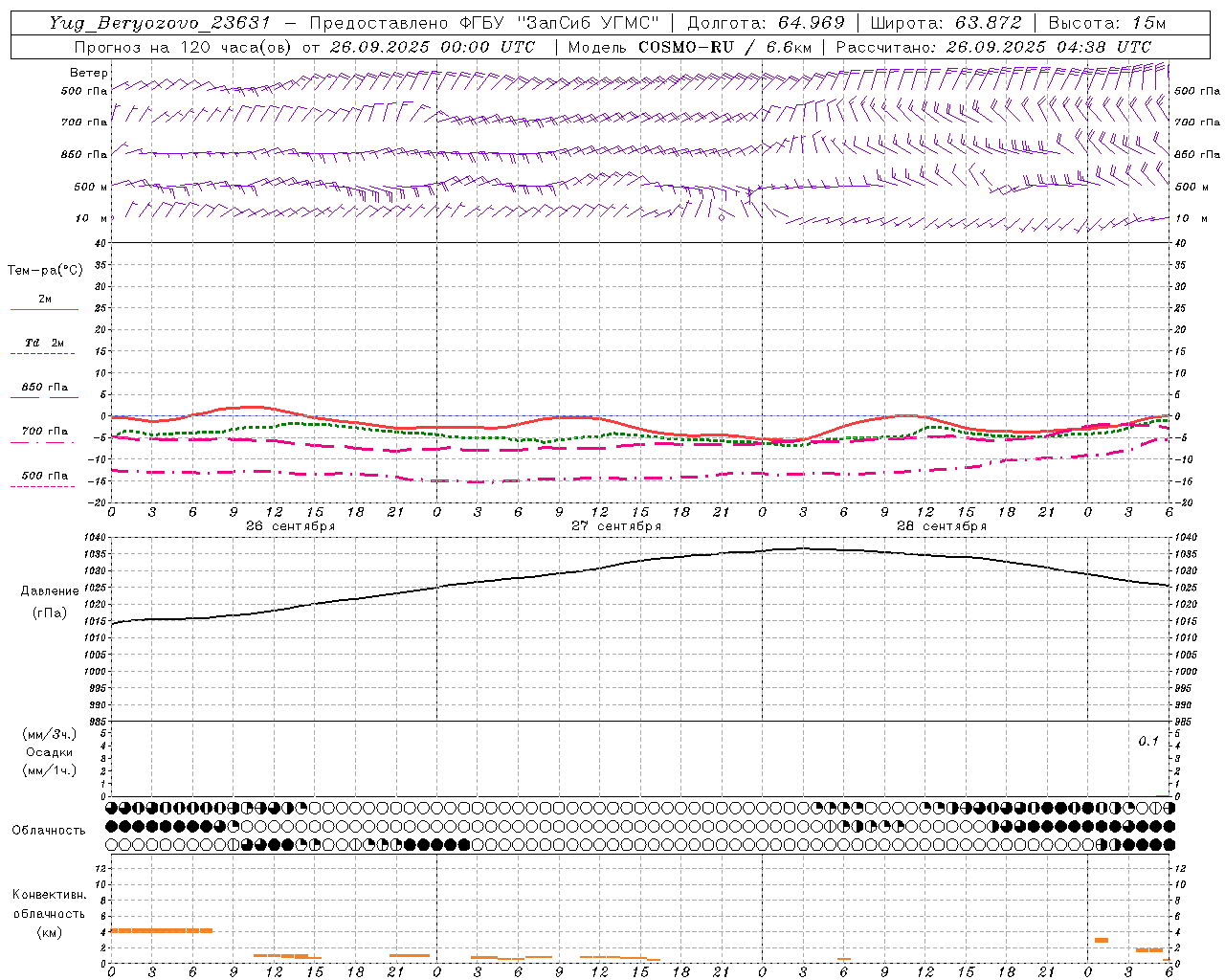This screenshot has height=980, width=1225.
Task: Click the 850 гПа temperature legend entry
Action: tap(45, 390)
